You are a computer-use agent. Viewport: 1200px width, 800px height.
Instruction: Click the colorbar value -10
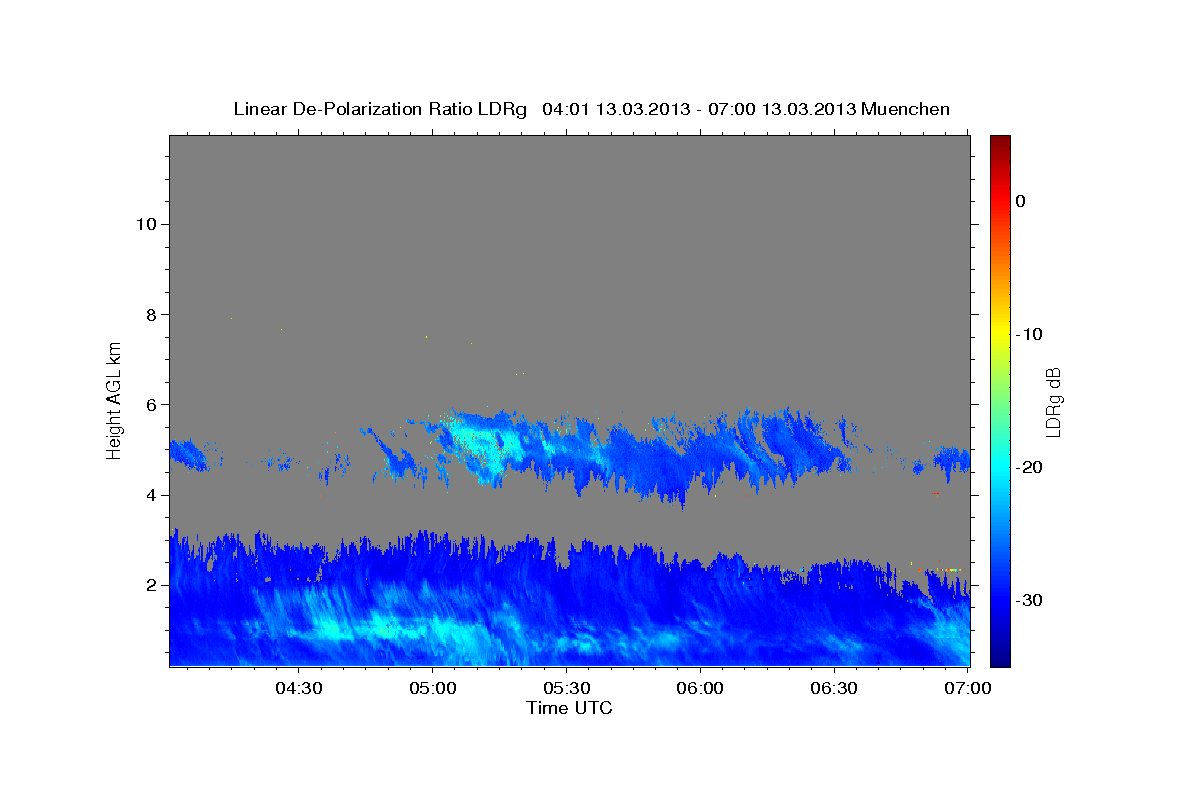[x=1029, y=334]
